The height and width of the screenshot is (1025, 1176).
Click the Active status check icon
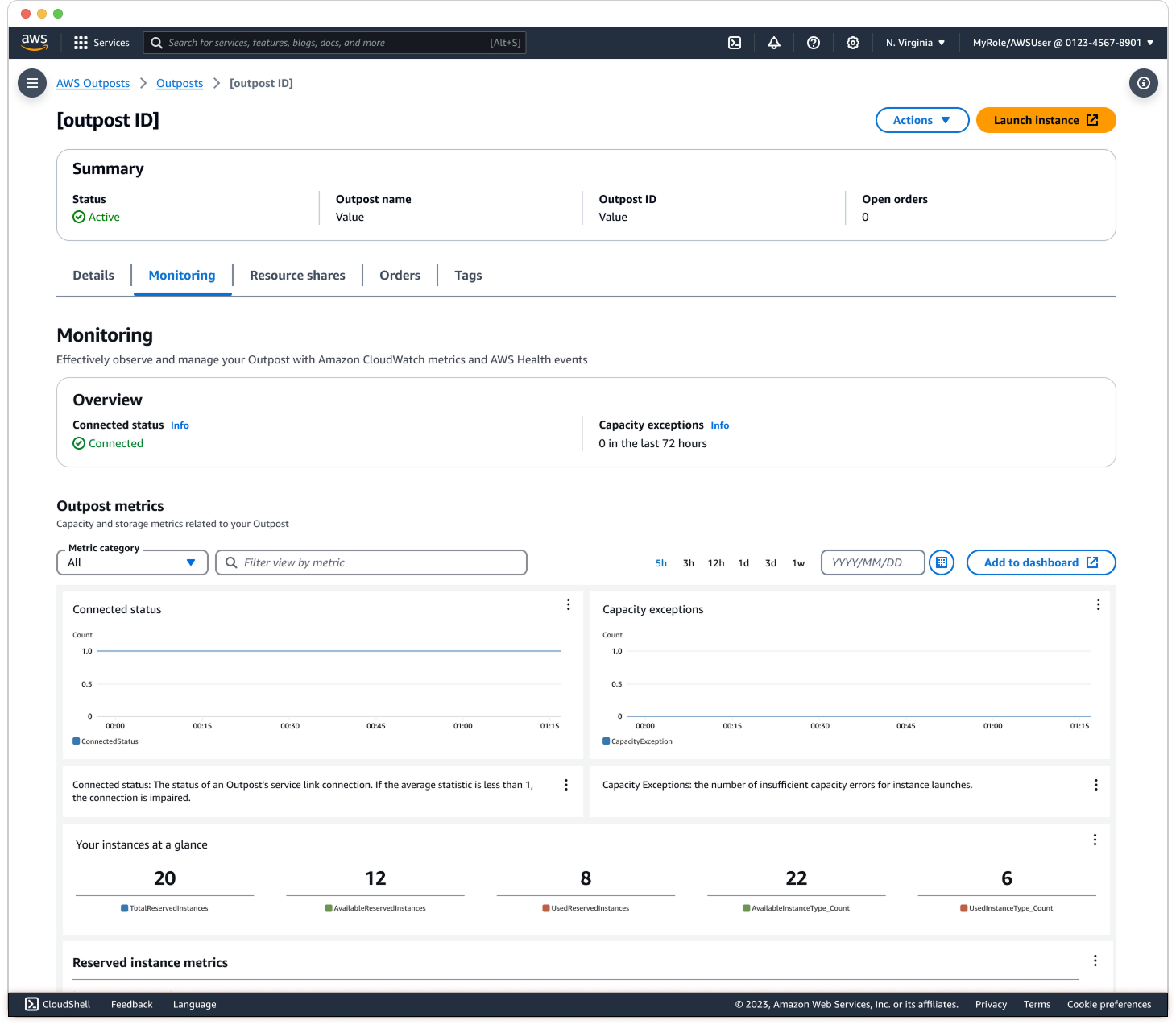coord(79,217)
